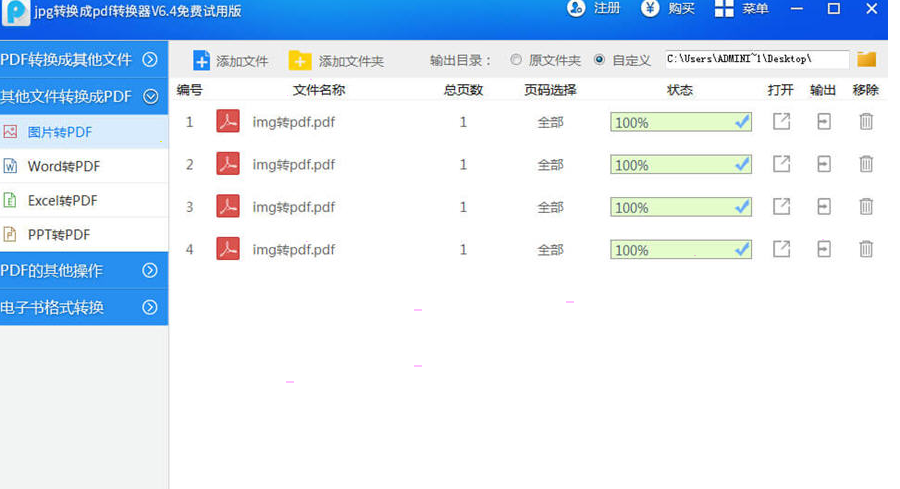Viewport: 900px width, 489px height.
Task: Click the 100% progress bar in row 1
Action: tap(681, 122)
